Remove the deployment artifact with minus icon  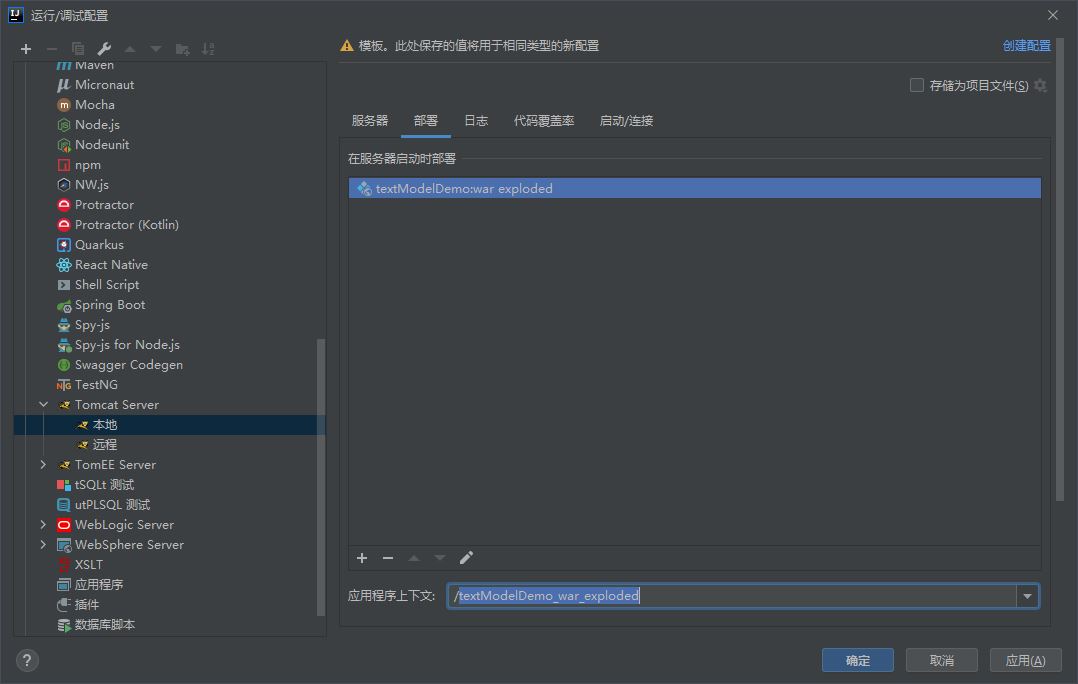pos(388,558)
